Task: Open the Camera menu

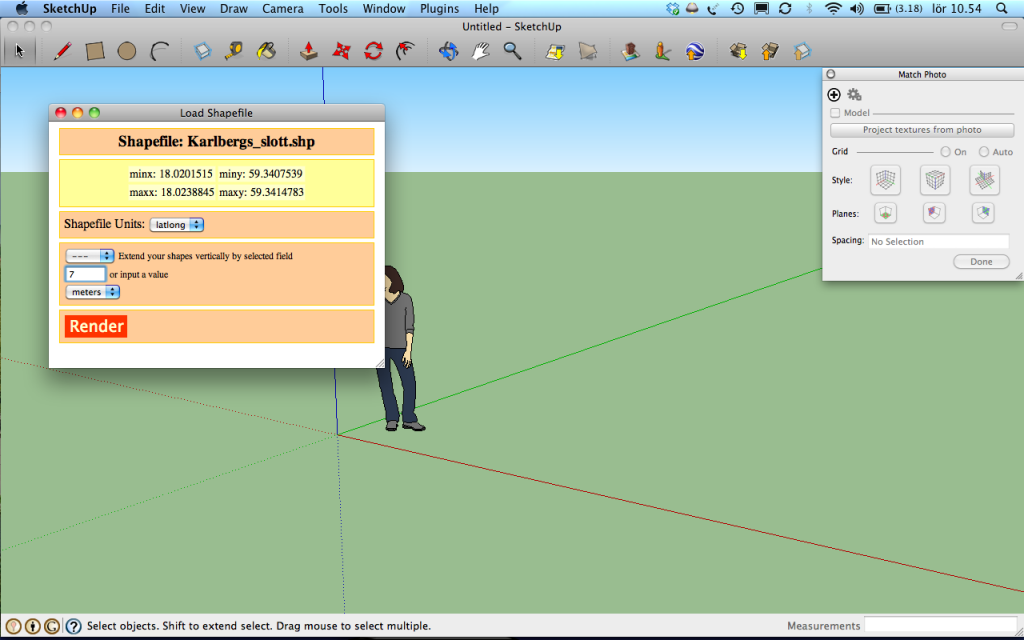Action: click(283, 8)
